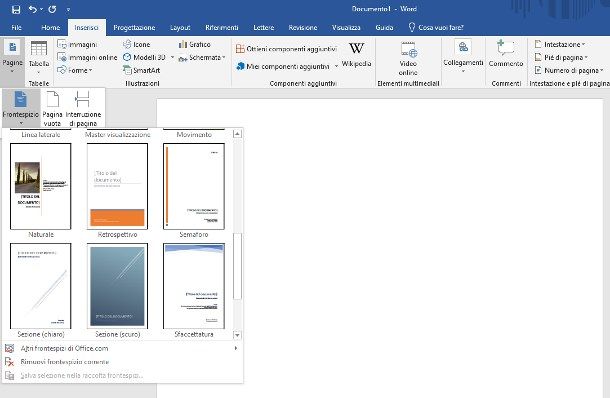Viewport: 610px width, 398px height.
Task: Undo the last action
Action: (x=33, y=9)
